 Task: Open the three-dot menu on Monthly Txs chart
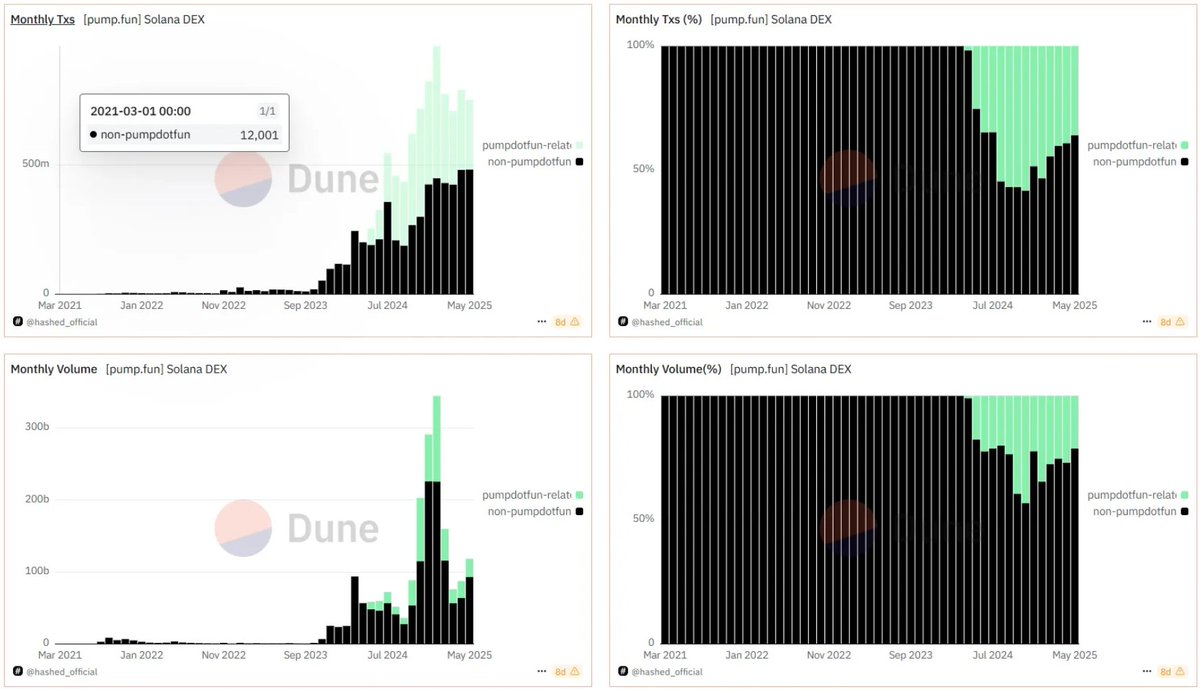pos(541,322)
